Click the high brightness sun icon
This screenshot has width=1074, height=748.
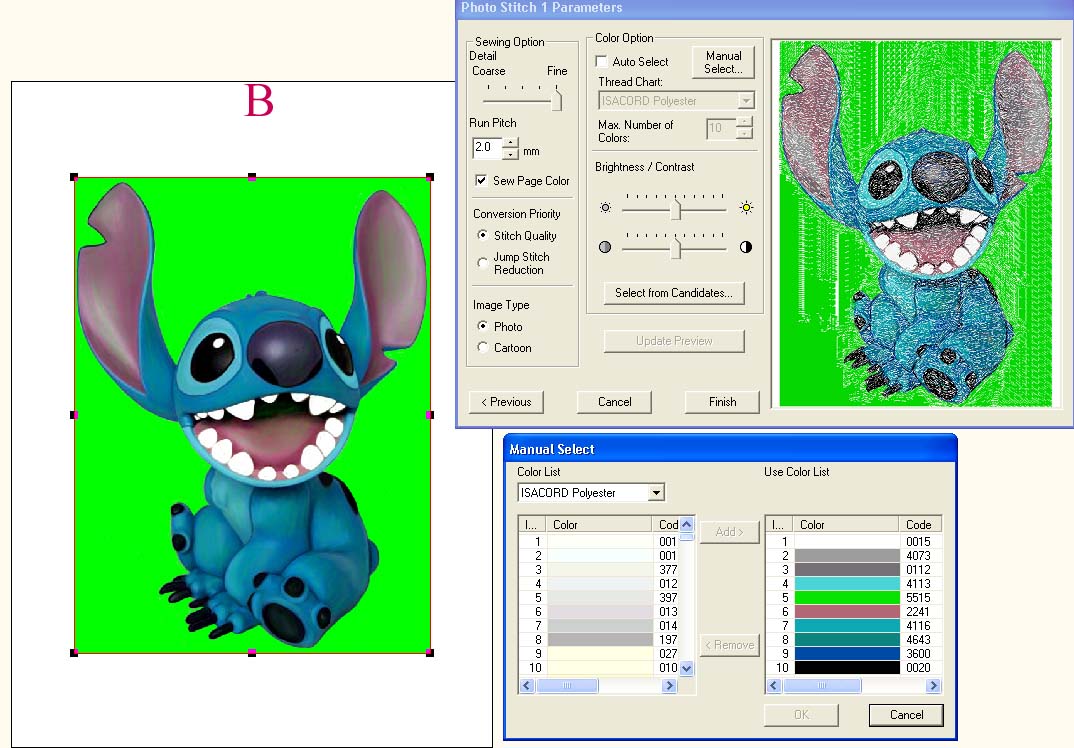(x=746, y=208)
